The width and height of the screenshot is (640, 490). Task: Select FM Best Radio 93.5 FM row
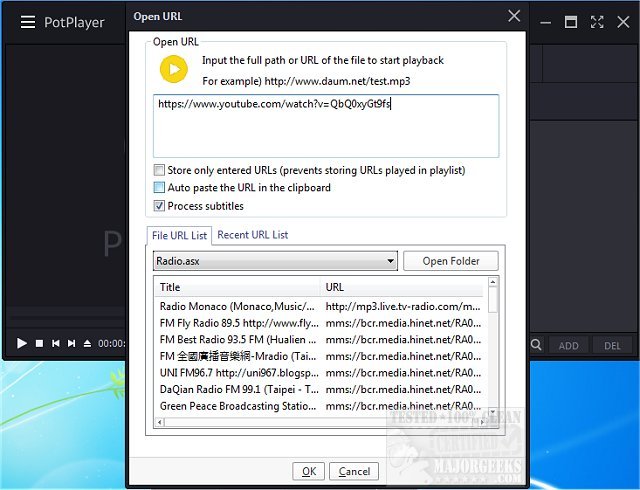click(321, 340)
